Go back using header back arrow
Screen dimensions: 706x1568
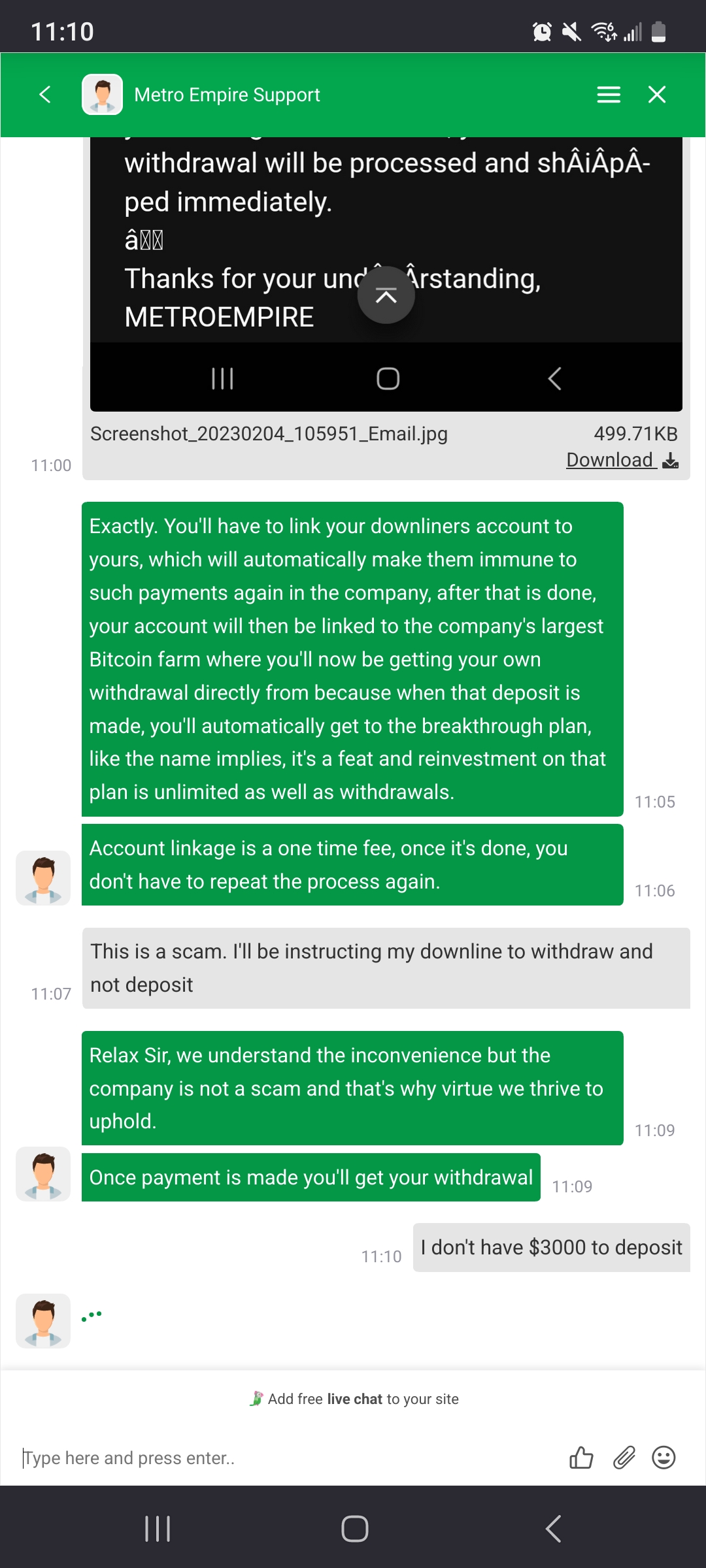pyautogui.click(x=45, y=95)
